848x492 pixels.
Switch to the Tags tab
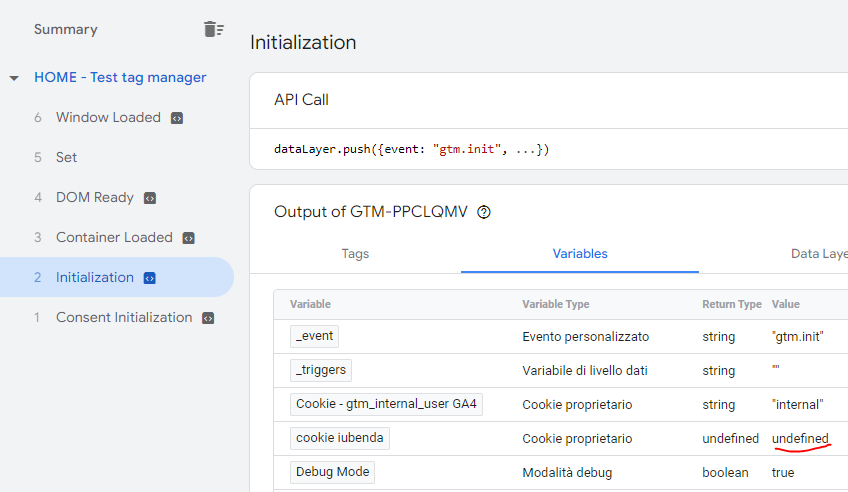[355, 254]
